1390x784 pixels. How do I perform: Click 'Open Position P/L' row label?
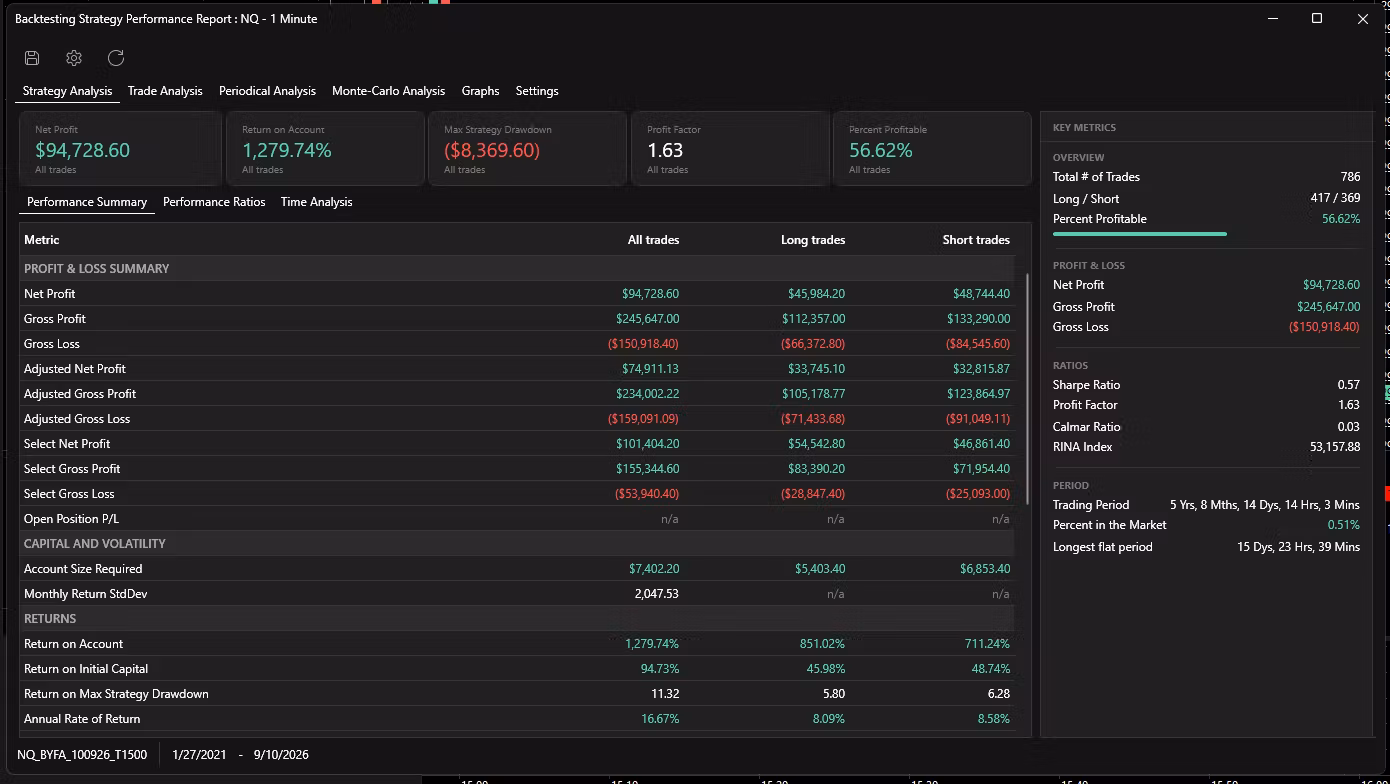71,519
